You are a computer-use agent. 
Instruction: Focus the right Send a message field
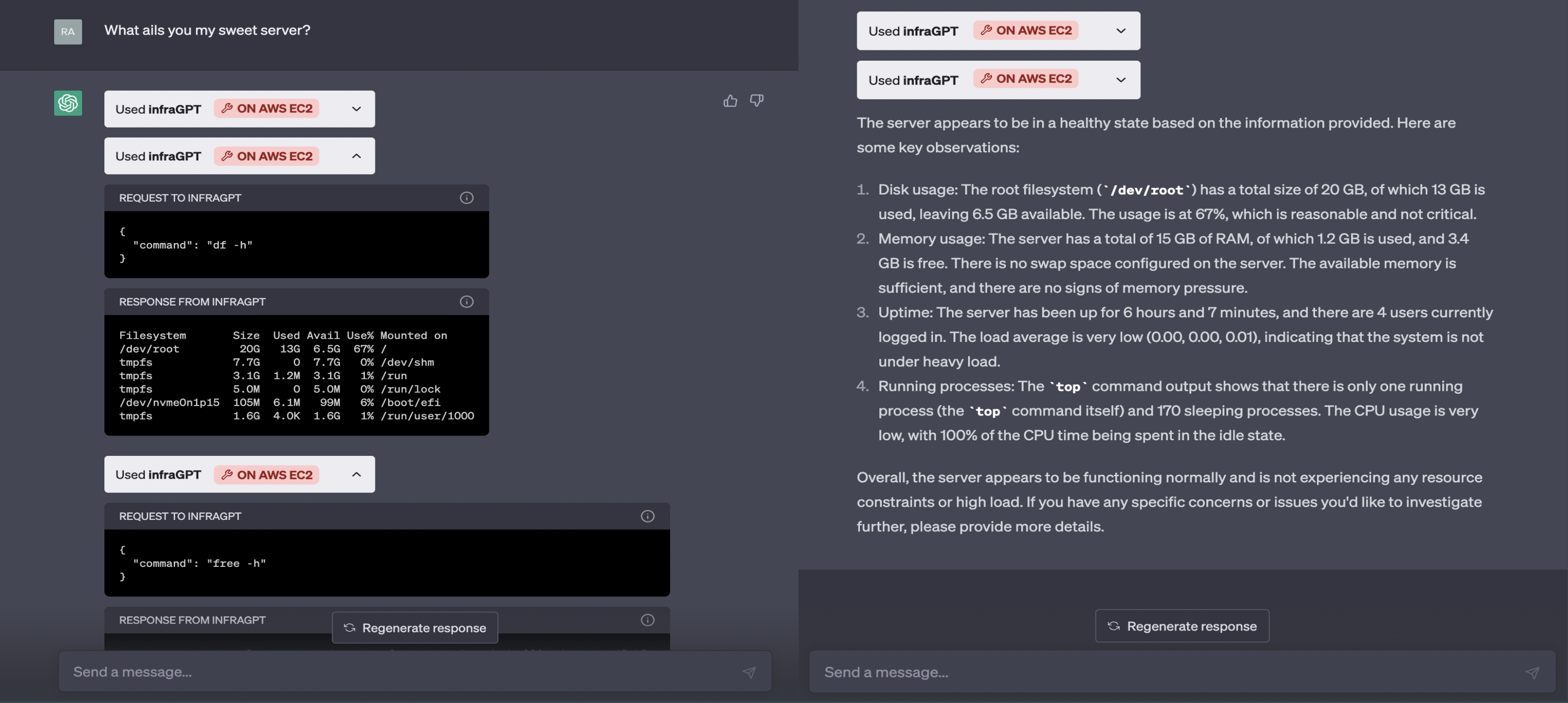[1157, 672]
